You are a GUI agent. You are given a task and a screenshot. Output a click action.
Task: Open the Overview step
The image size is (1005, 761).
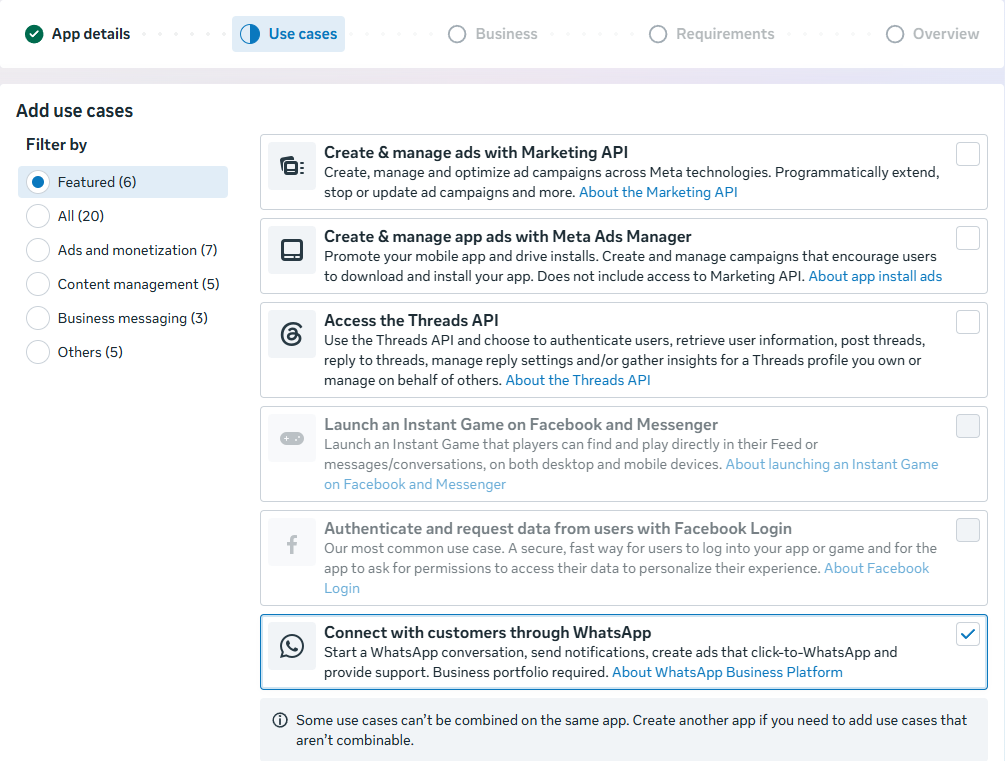[x=933, y=34]
